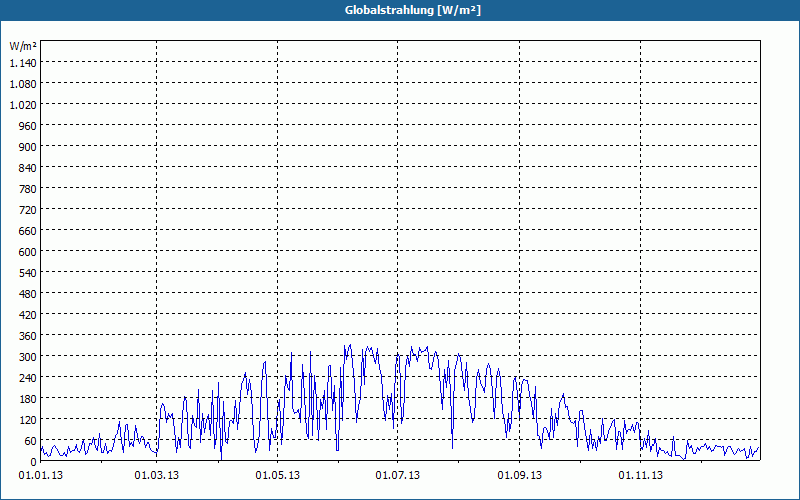Select the 960 y-axis label
This screenshot has width=800, height=500.
[28, 126]
